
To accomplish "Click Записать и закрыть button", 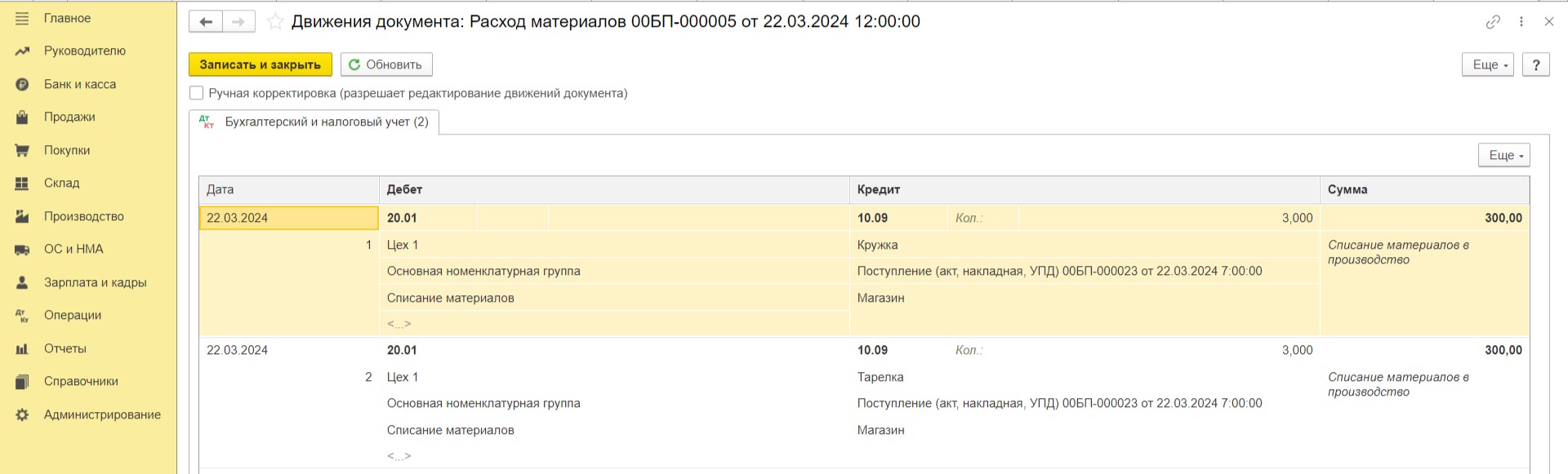I will 261,64.
